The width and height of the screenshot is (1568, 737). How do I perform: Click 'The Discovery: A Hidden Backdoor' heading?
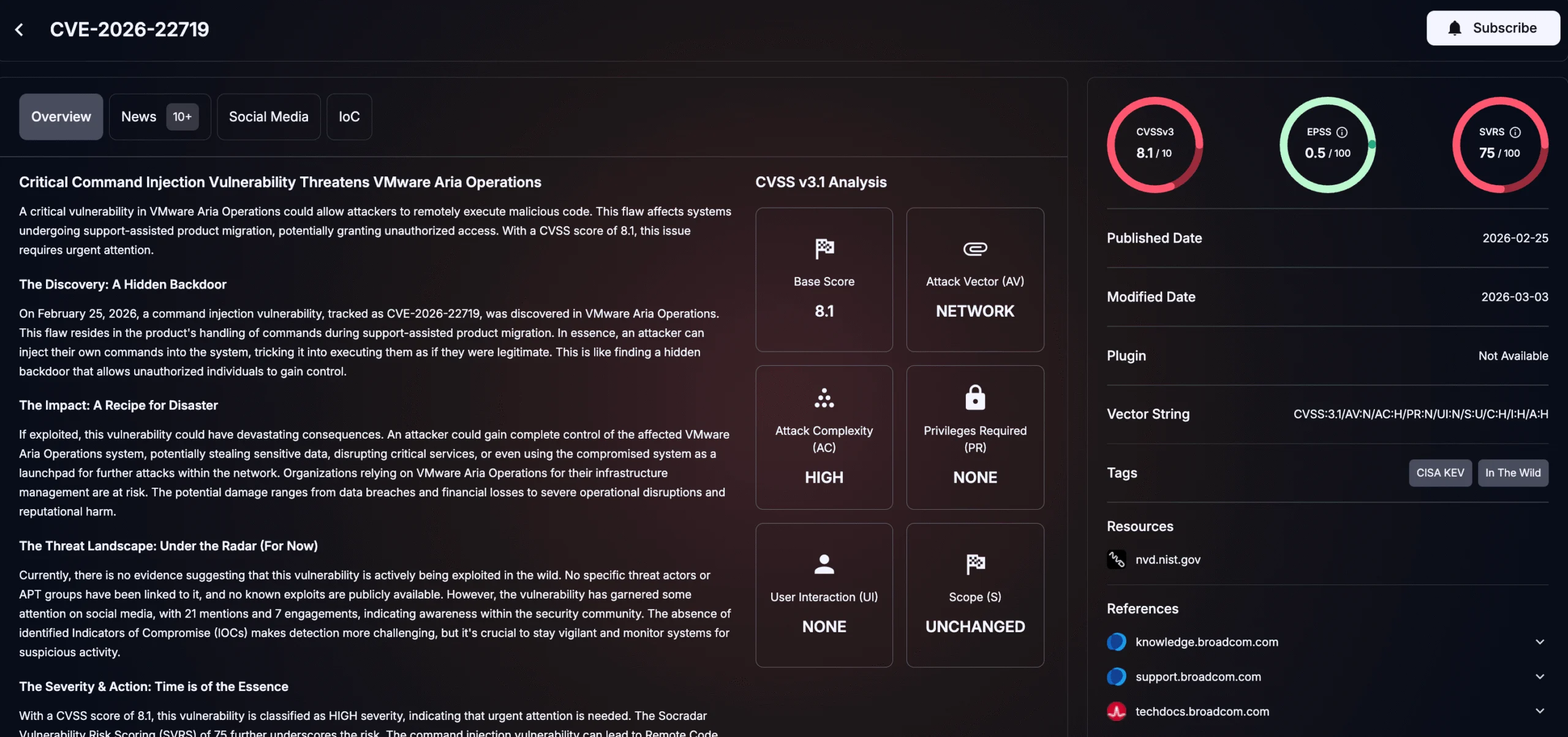coord(123,284)
